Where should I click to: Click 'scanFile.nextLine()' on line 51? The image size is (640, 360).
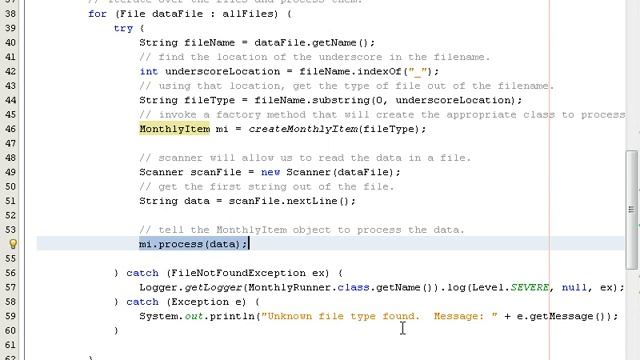pyautogui.click(x=289, y=201)
